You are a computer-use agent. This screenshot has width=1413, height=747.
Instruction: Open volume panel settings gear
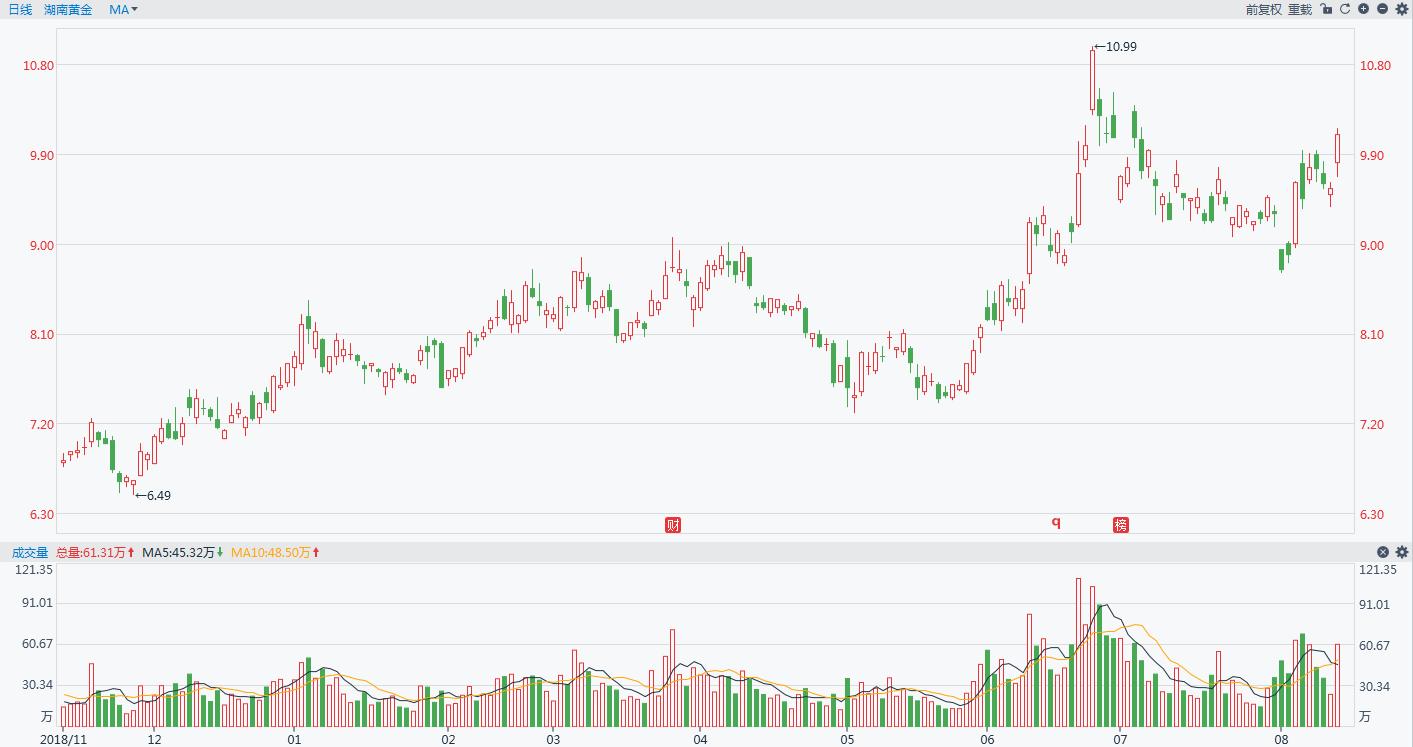coord(1401,552)
